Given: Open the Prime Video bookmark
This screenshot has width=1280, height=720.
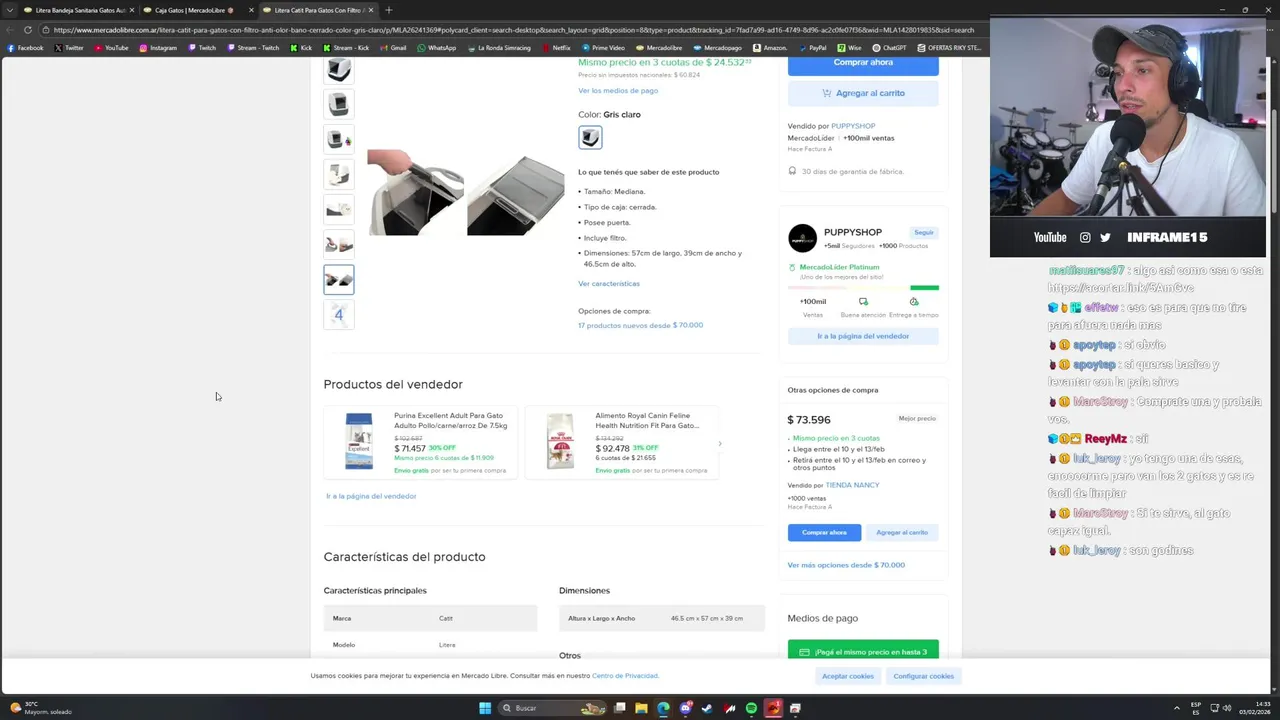Looking at the screenshot, I should click(x=603, y=48).
